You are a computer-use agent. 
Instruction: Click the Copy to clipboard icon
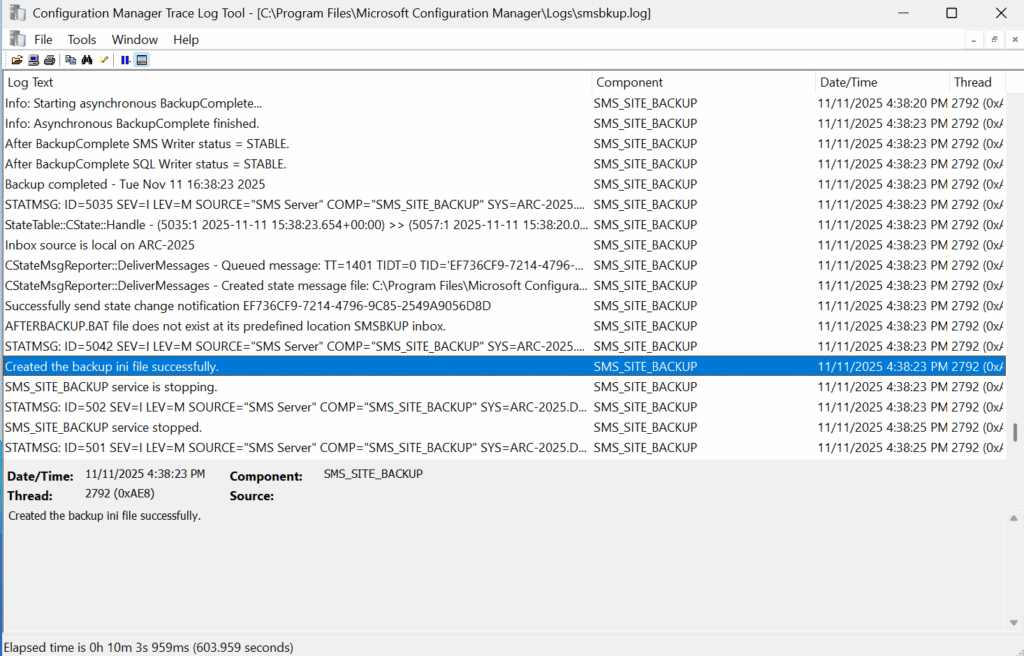click(71, 60)
